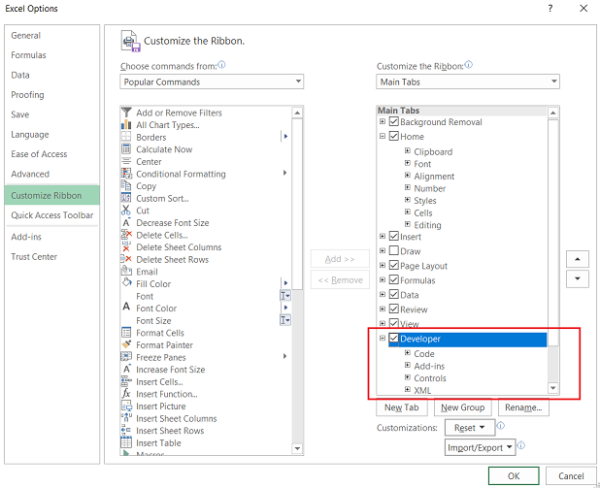Click the New Tab button
Screen dimensions: 600x488
click(402, 408)
